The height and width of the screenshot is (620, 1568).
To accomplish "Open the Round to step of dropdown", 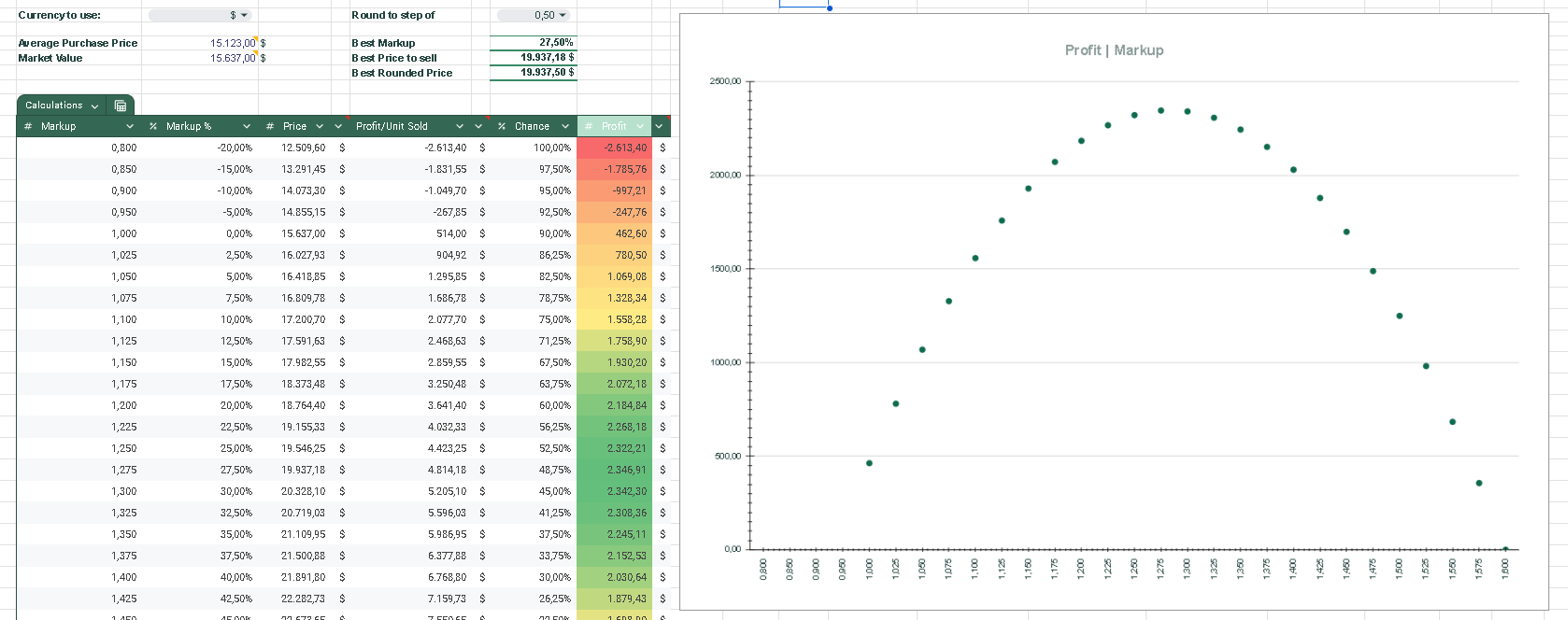I will pyautogui.click(x=534, y=15).
